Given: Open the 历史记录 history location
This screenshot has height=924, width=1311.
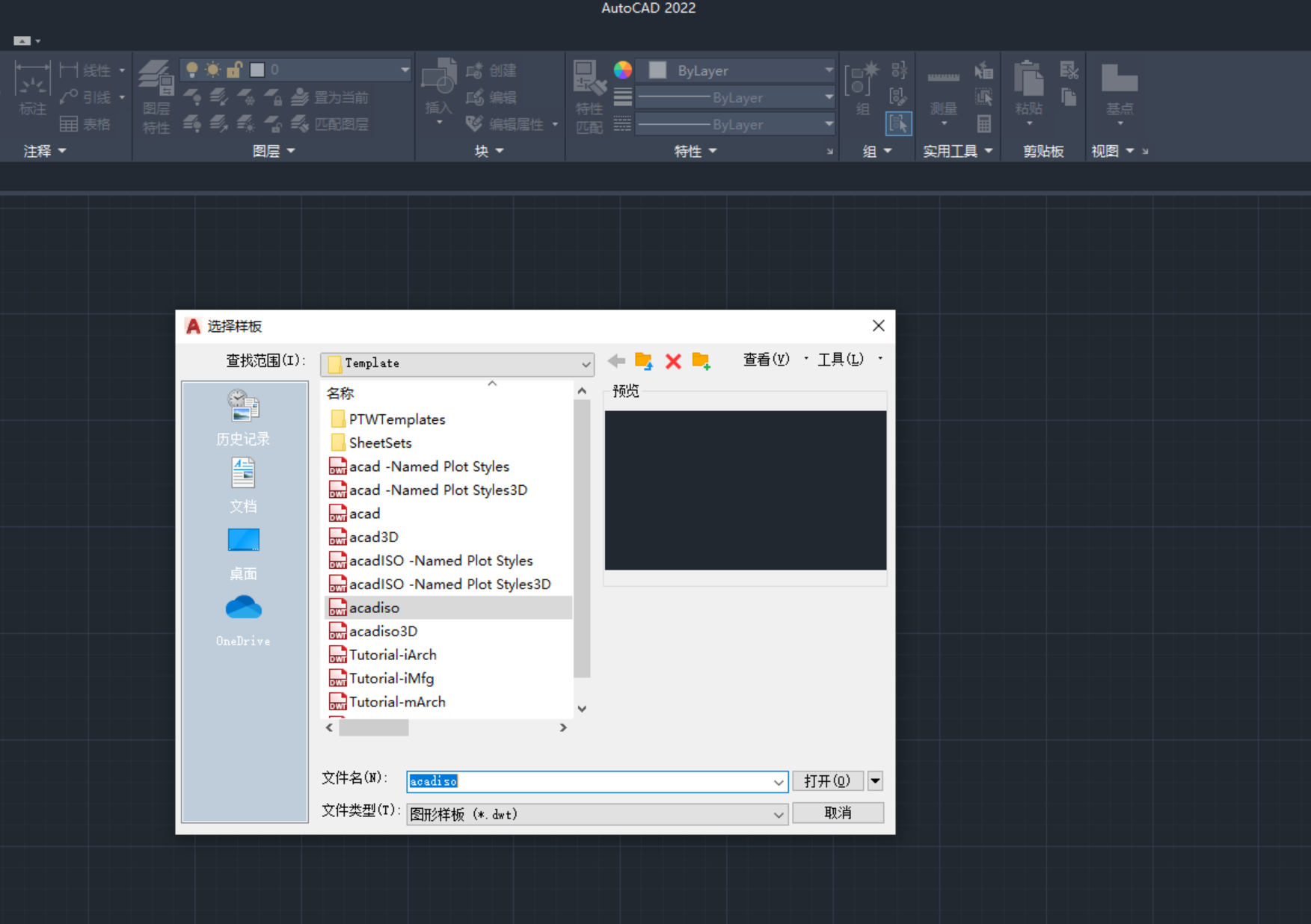Looking at the screenshot, I should pyautogui.click(x=243, y=418).
